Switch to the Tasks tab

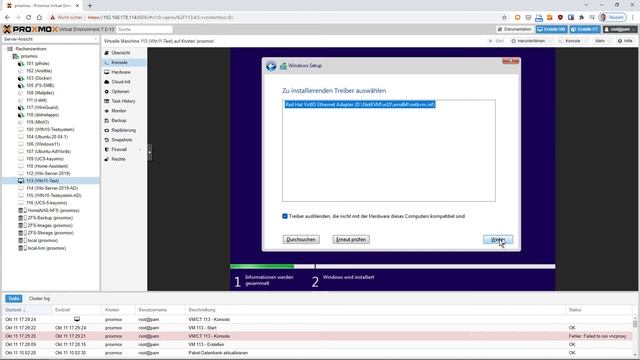[13, 299]
